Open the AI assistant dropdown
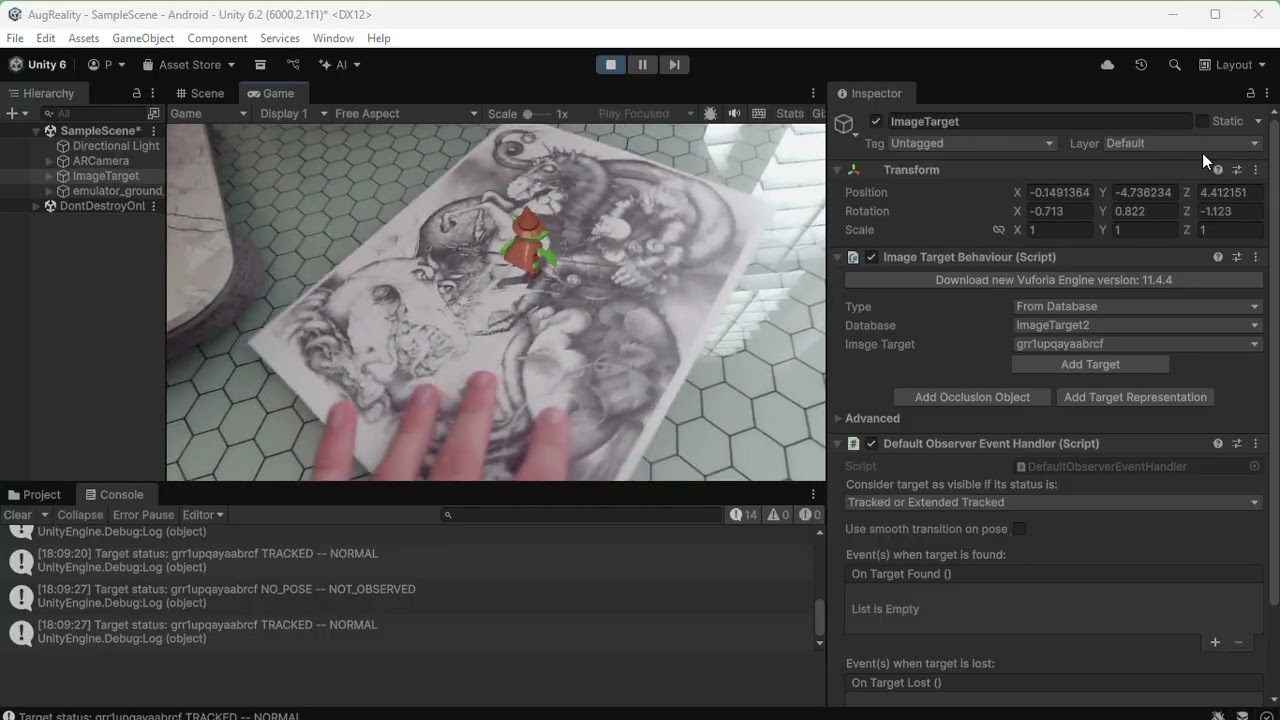1280x720 pixels. [340, 65]
